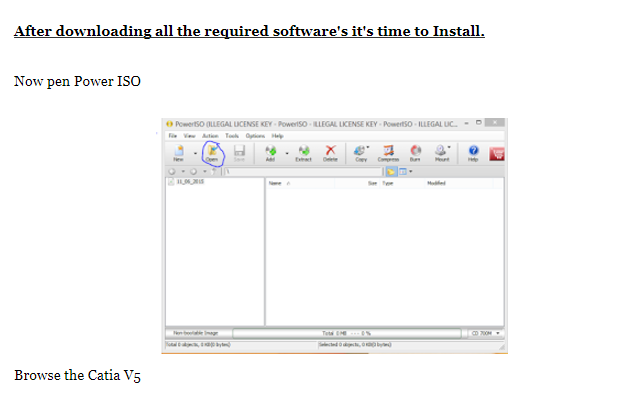Click the Up one level icon
The height and width of the screenshot is (407, 620).
pos(214,172)
